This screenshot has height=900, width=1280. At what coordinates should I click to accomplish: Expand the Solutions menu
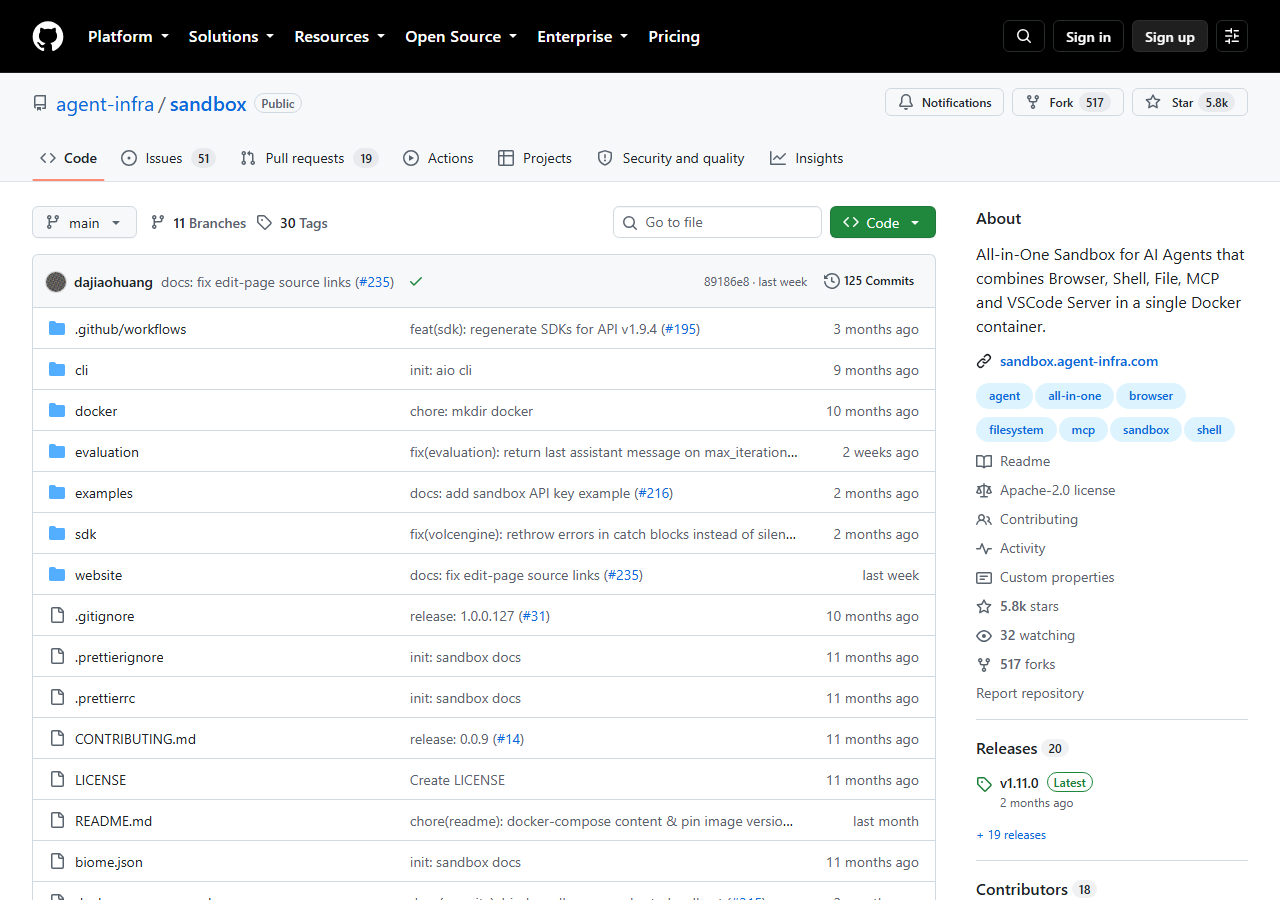(x=231, y=36)
